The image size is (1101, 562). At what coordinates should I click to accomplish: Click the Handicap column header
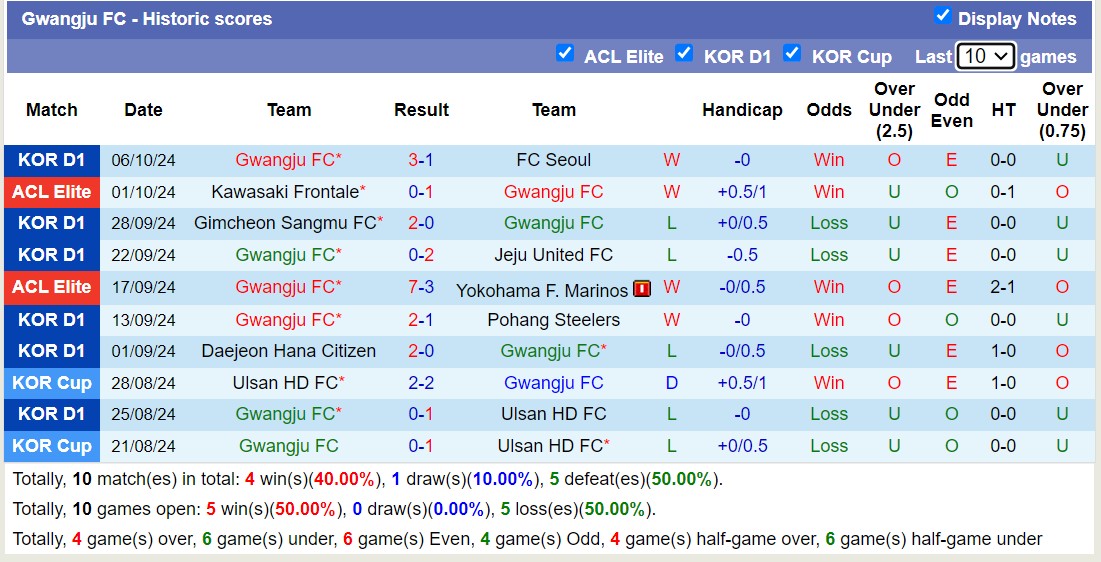[742, 110]
